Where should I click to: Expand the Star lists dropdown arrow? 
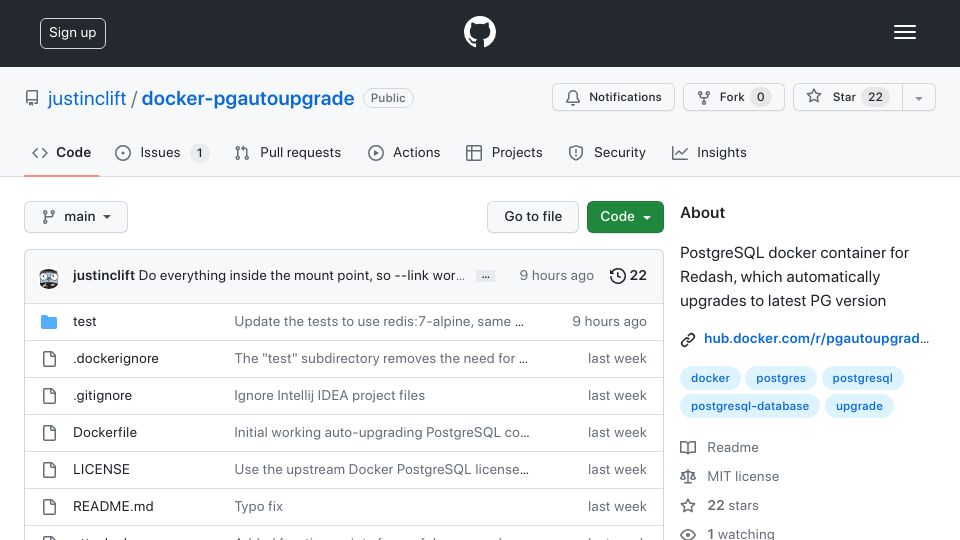click(918, 97)
